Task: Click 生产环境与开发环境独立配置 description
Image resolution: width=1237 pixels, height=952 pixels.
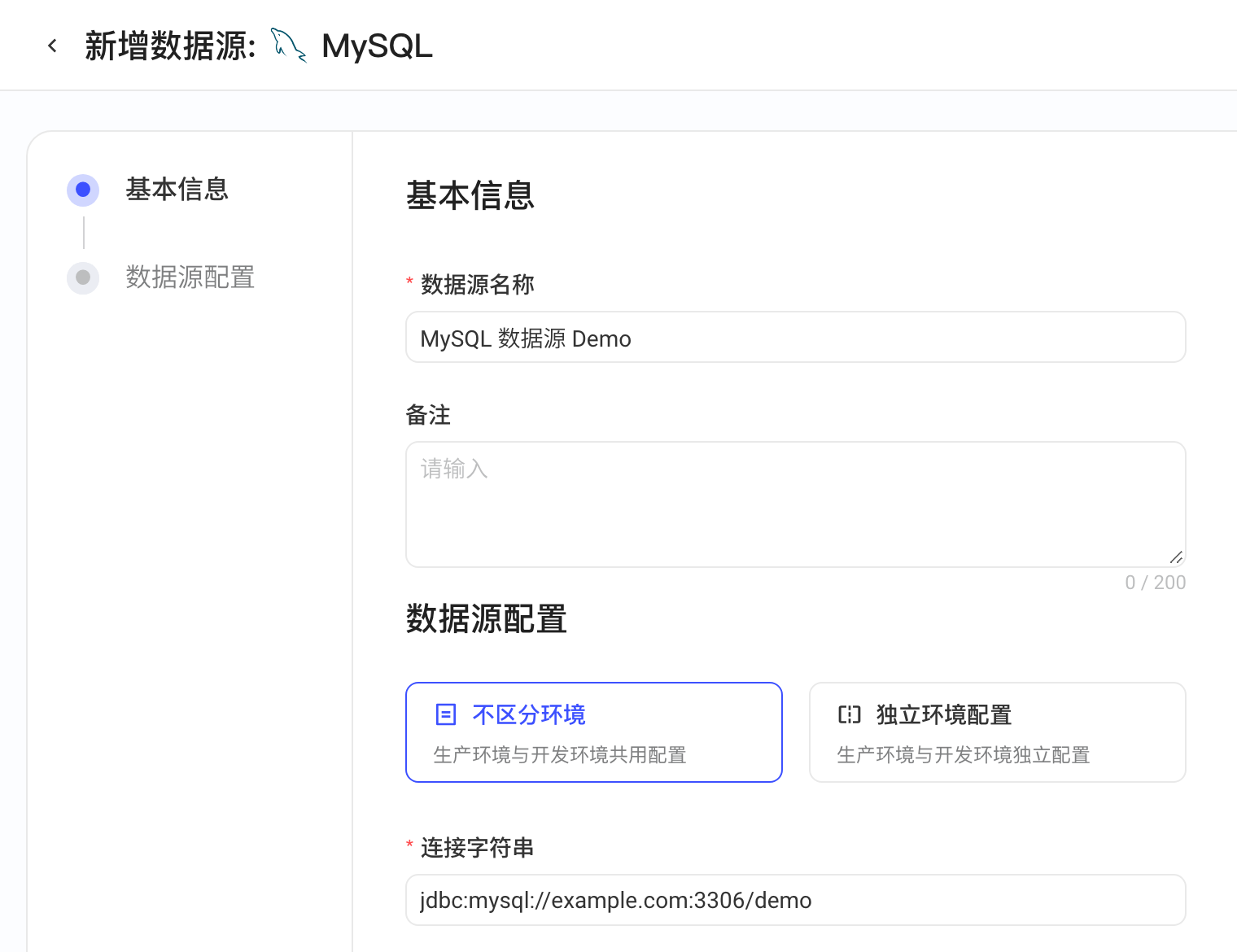Action: pos(964,755)
